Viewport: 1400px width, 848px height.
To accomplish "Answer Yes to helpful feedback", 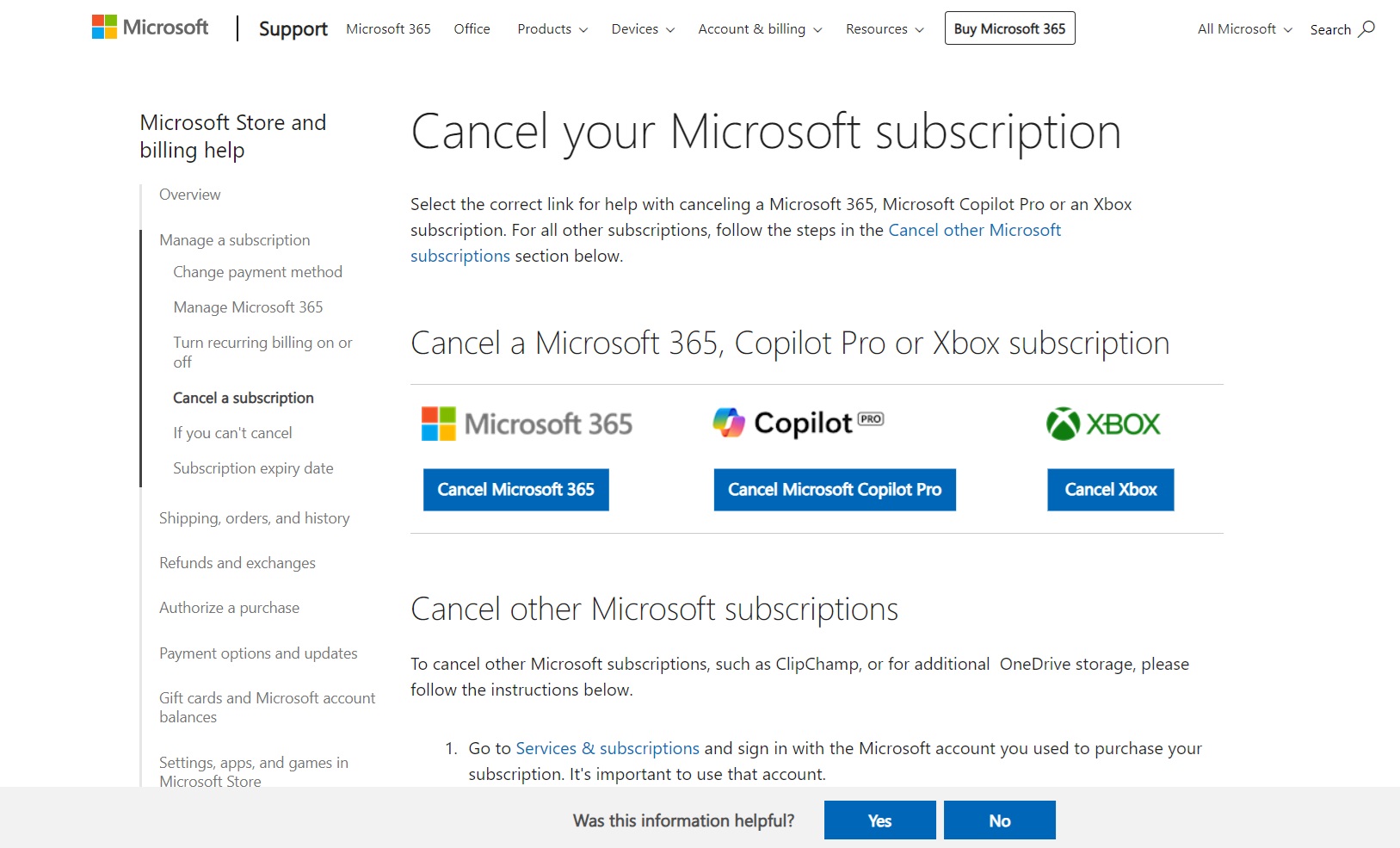I will click(879, 820).
